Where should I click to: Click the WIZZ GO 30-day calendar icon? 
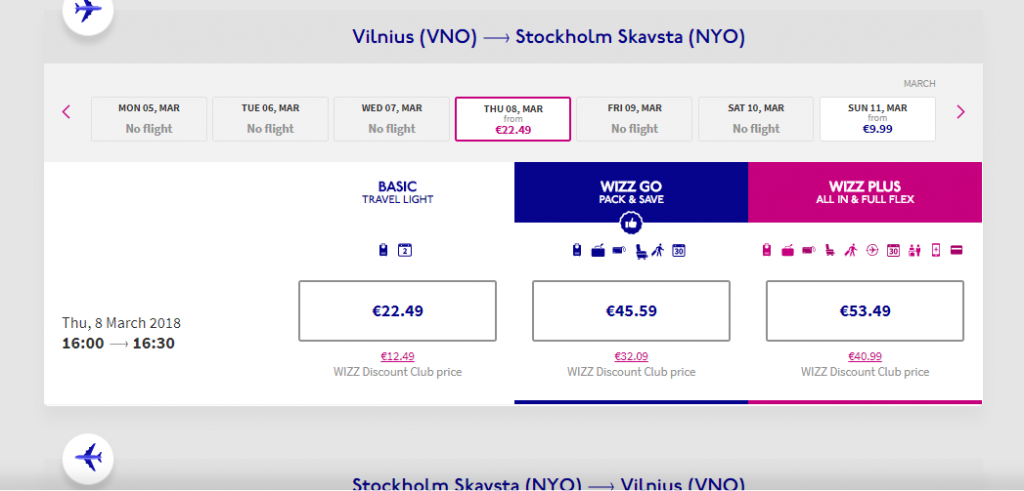click(679, 250)
